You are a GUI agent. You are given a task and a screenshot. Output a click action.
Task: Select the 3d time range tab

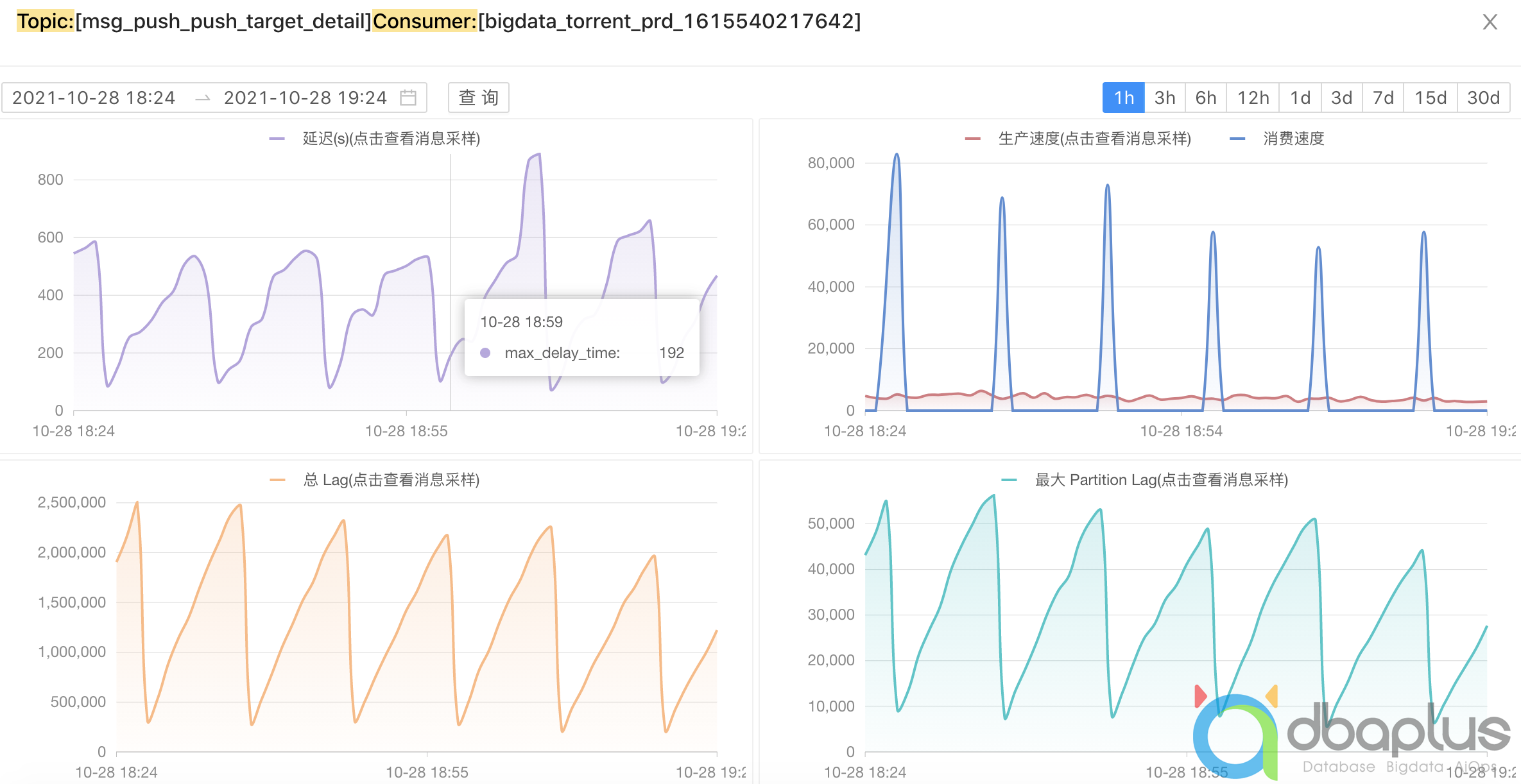pos(1341,98)
